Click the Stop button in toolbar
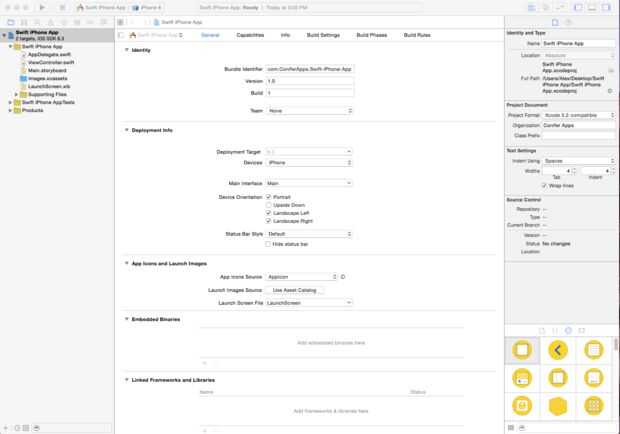The width and height of the screenshot is (620, 434). [x=62, y=7]
